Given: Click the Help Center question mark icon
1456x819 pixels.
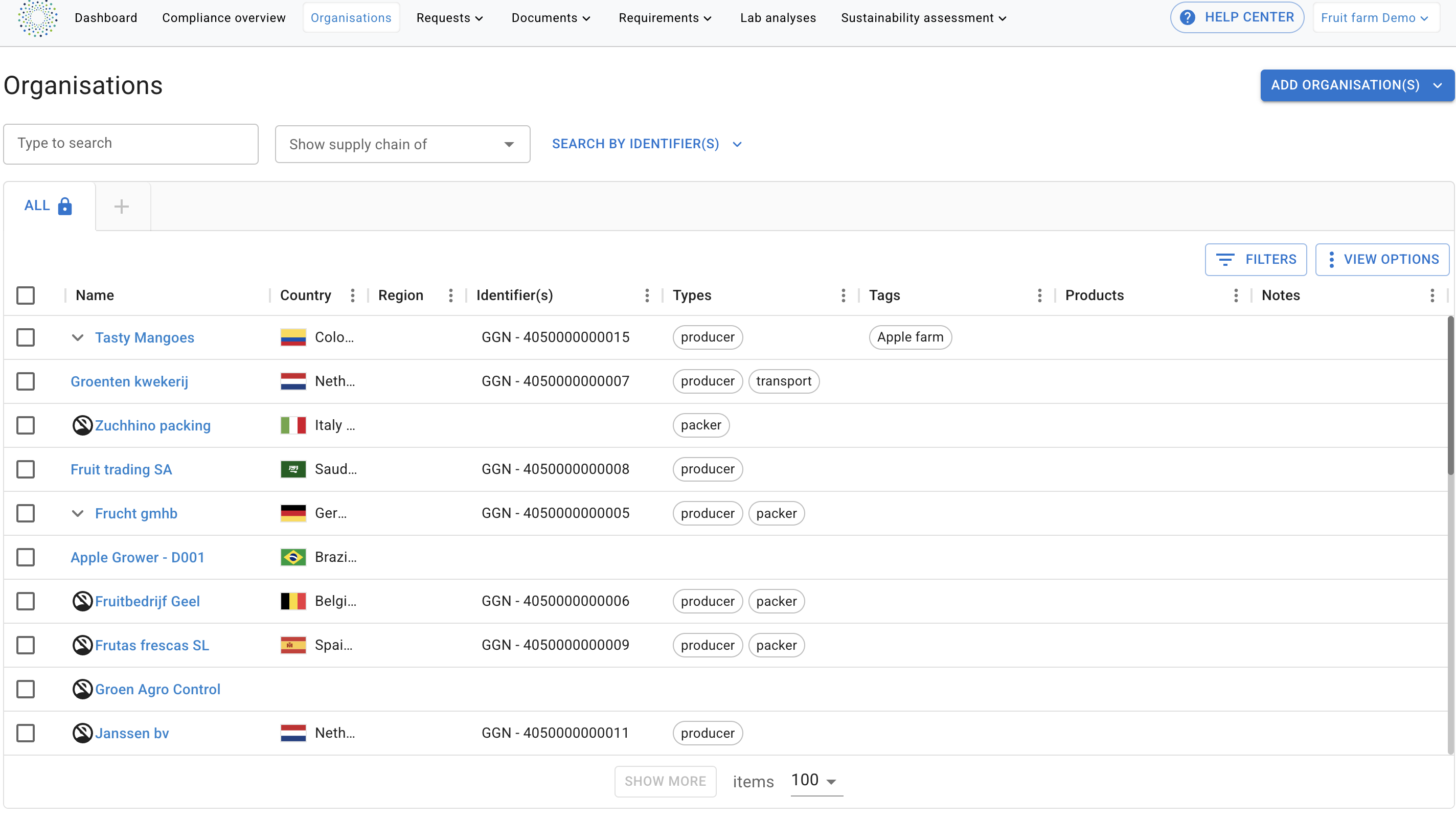Looking at the screenshot, I should [x=1188, y=17].
